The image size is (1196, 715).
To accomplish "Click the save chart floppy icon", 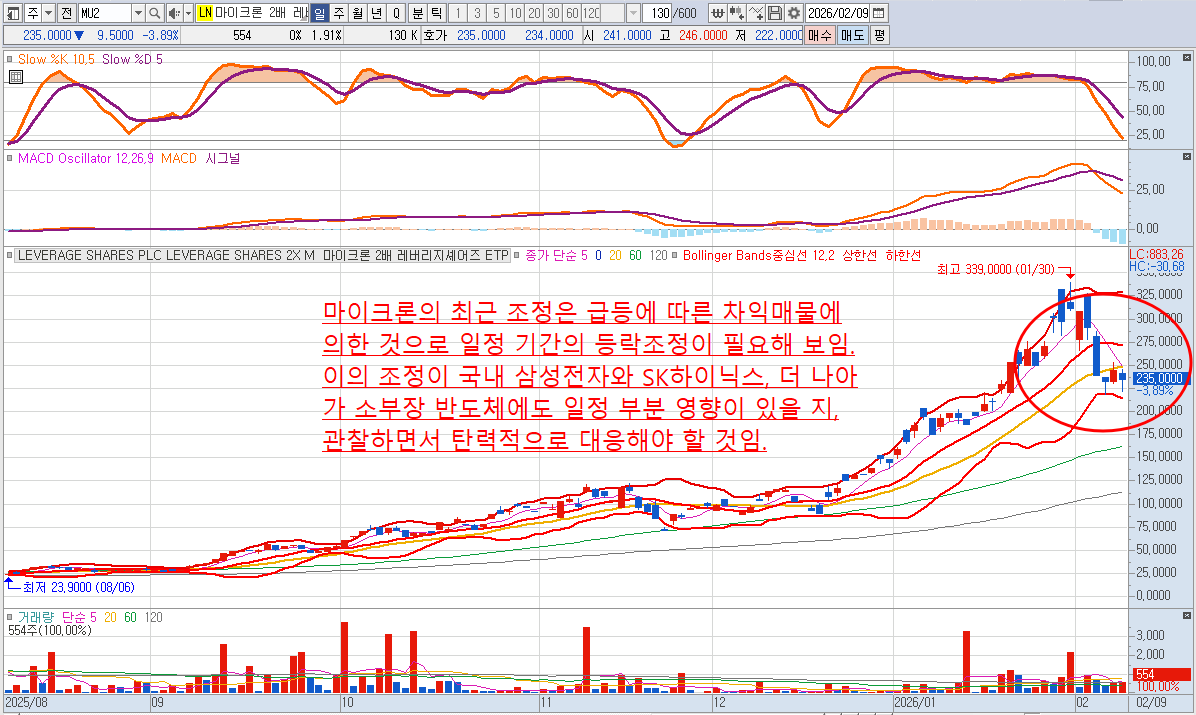I will tap(775, 13).
